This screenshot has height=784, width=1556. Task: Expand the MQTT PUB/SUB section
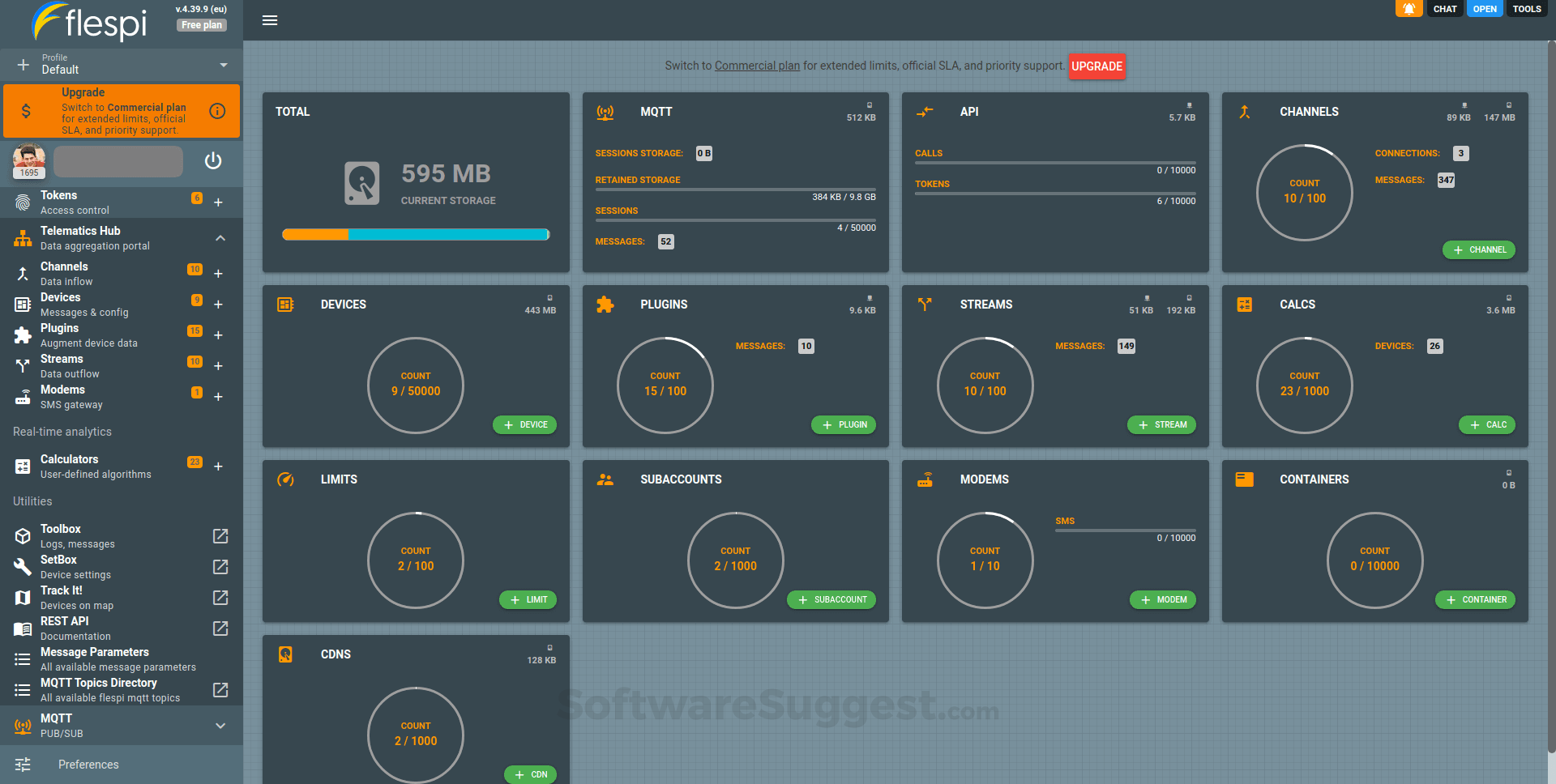220,726
